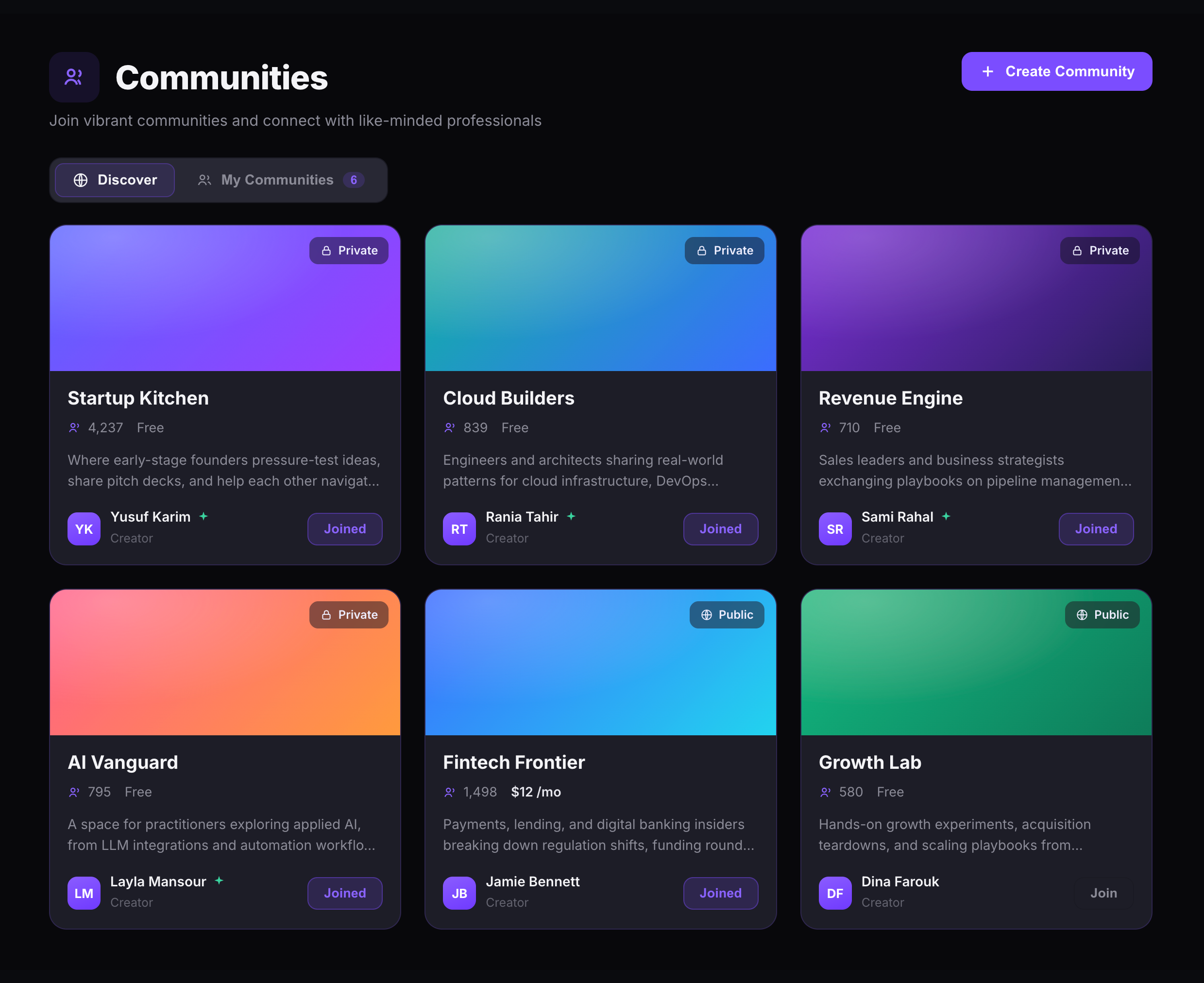Toggle Joined on Fintech Frontier
Image resolution: width=1204 pixels, height=983 pixels.
[721, 894]
